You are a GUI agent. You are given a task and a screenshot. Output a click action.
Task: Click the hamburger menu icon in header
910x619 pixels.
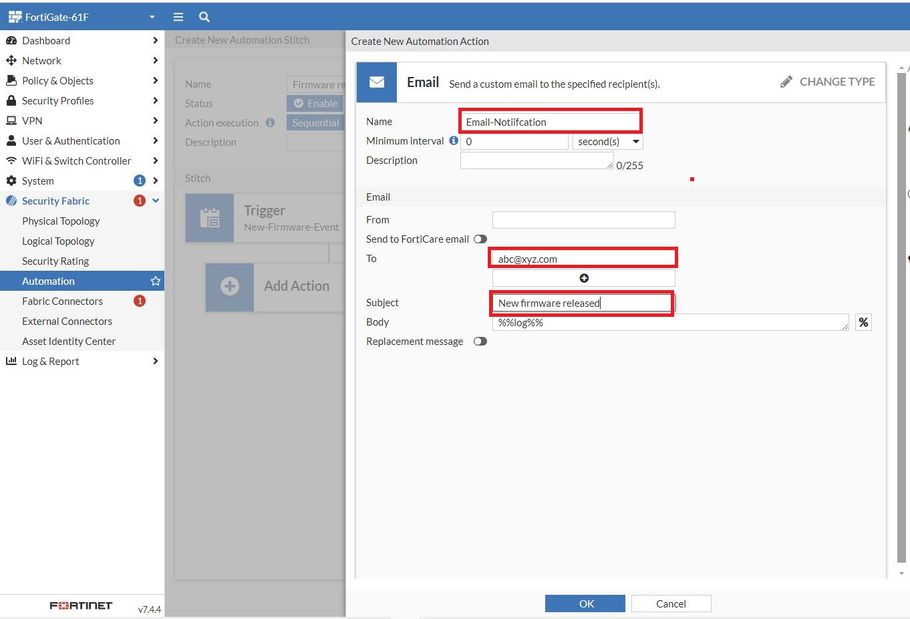(x=178, y=17)
